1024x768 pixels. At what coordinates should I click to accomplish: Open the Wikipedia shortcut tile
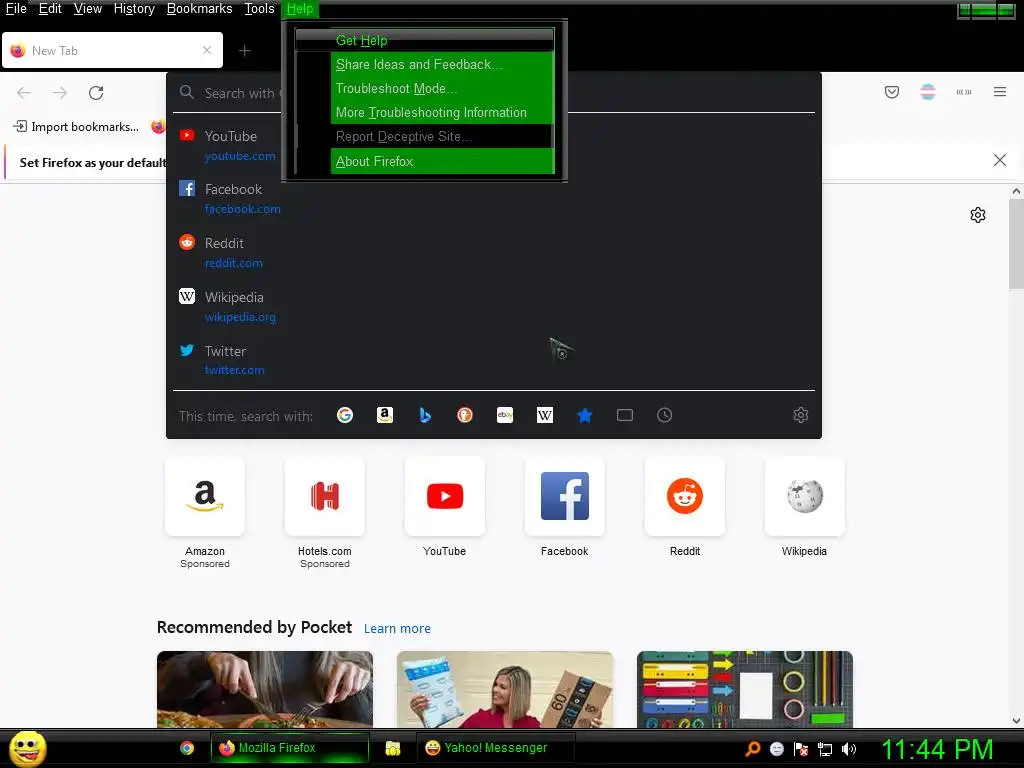point(804,496)
